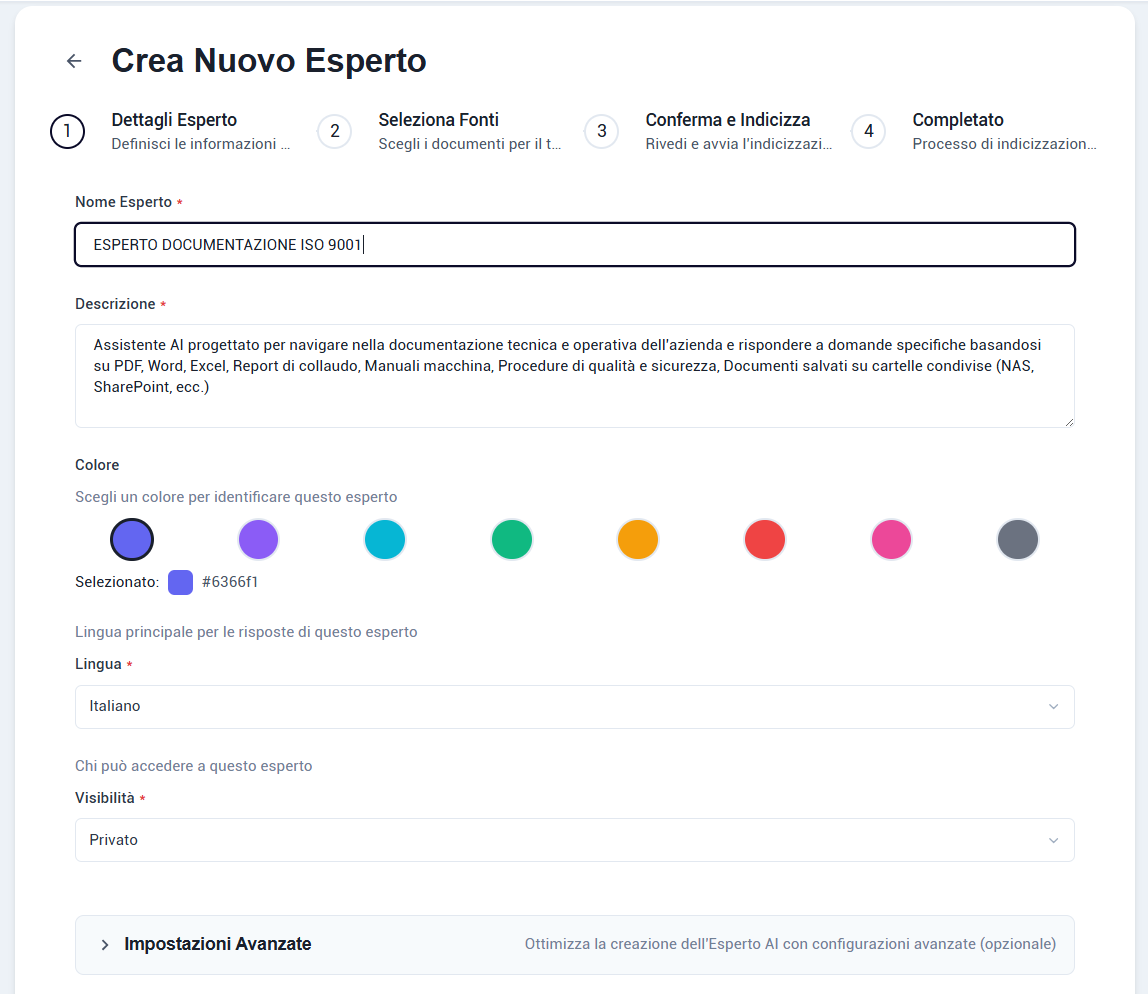
Task: Pick the cyan color swatch
Action: click(385, 540)
